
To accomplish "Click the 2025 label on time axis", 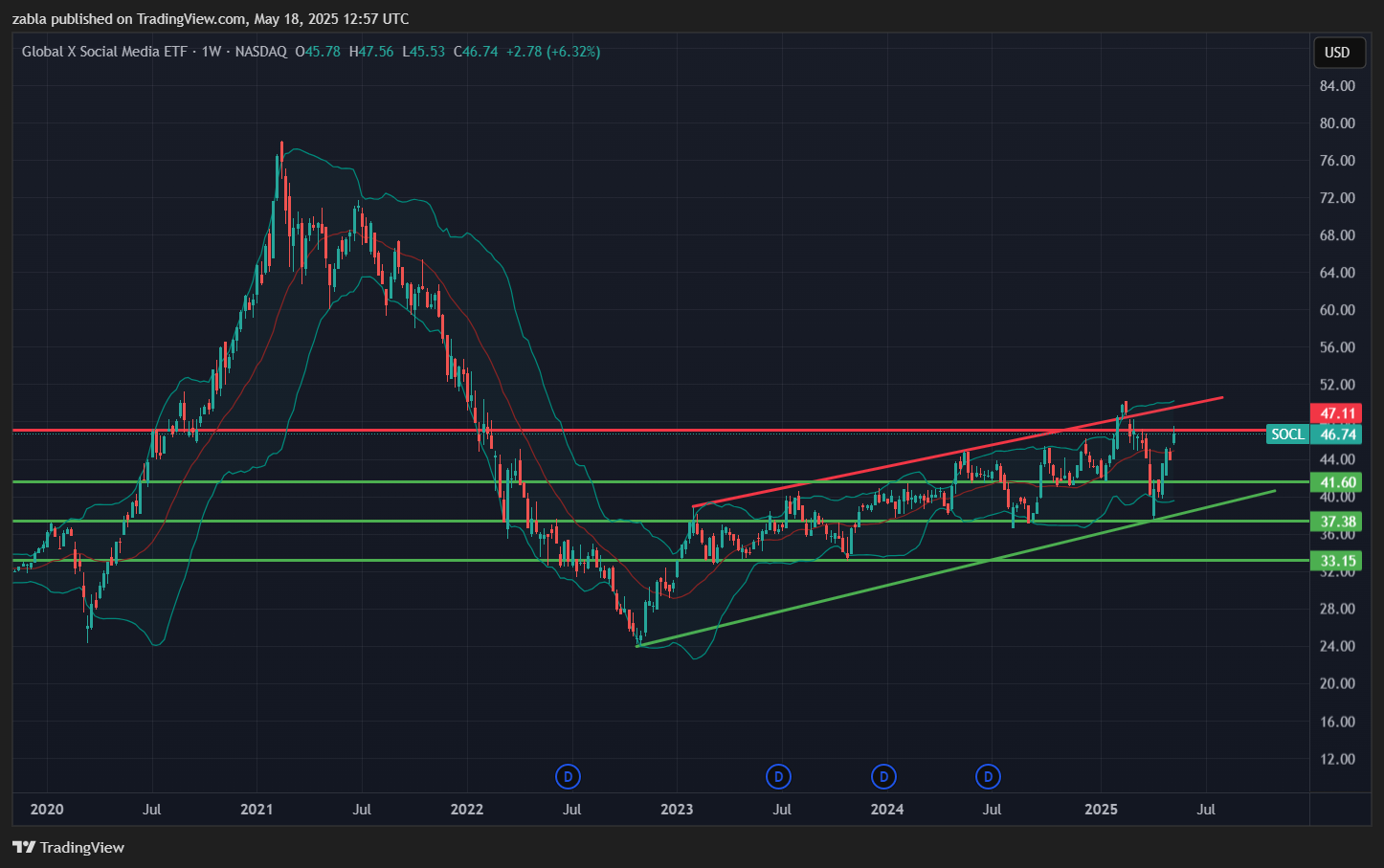I will tap(1101, 810).
